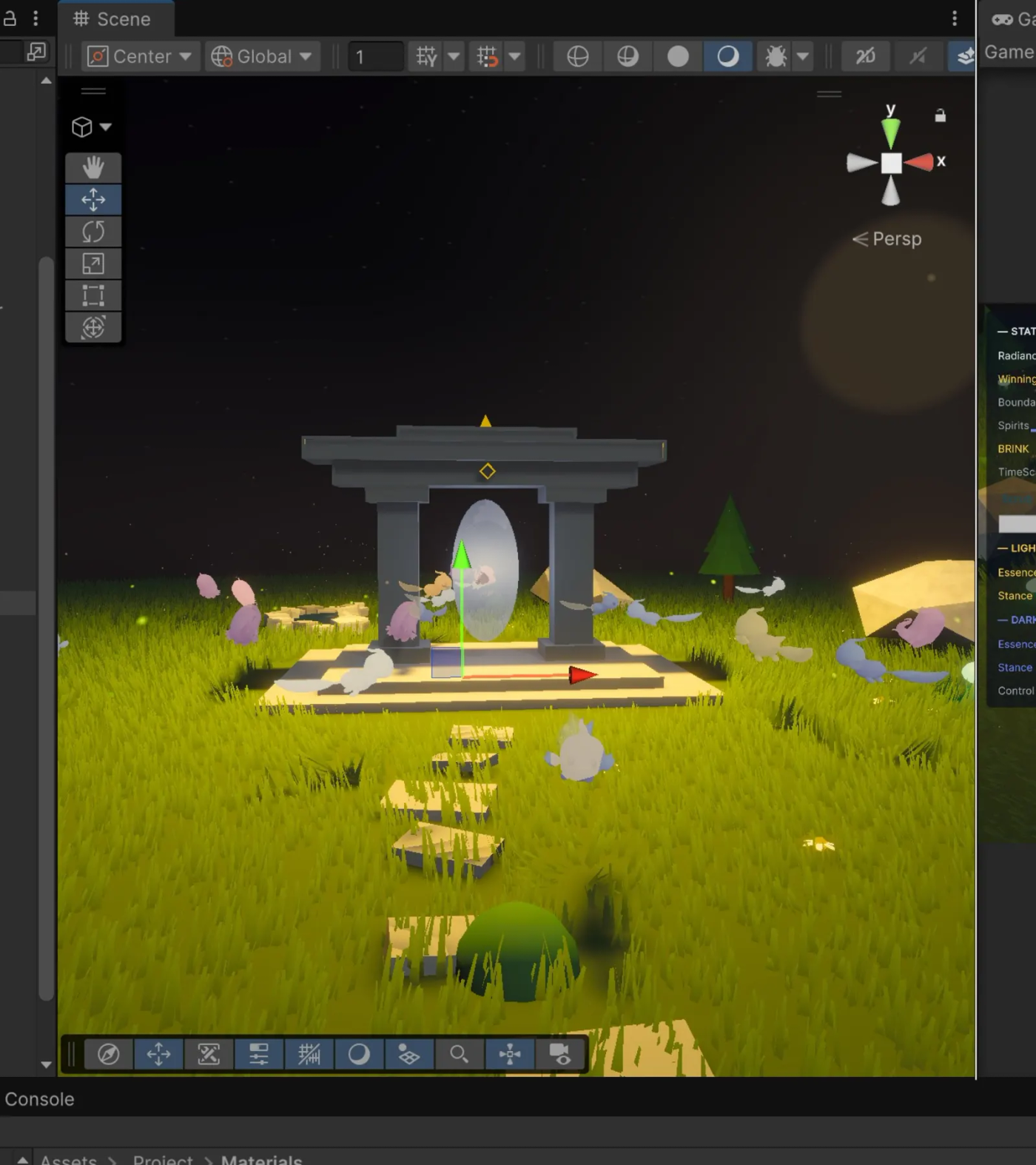Screen dimensions: 1036x1165
Task: Select the Rotate tool
Action: [93, 232]
